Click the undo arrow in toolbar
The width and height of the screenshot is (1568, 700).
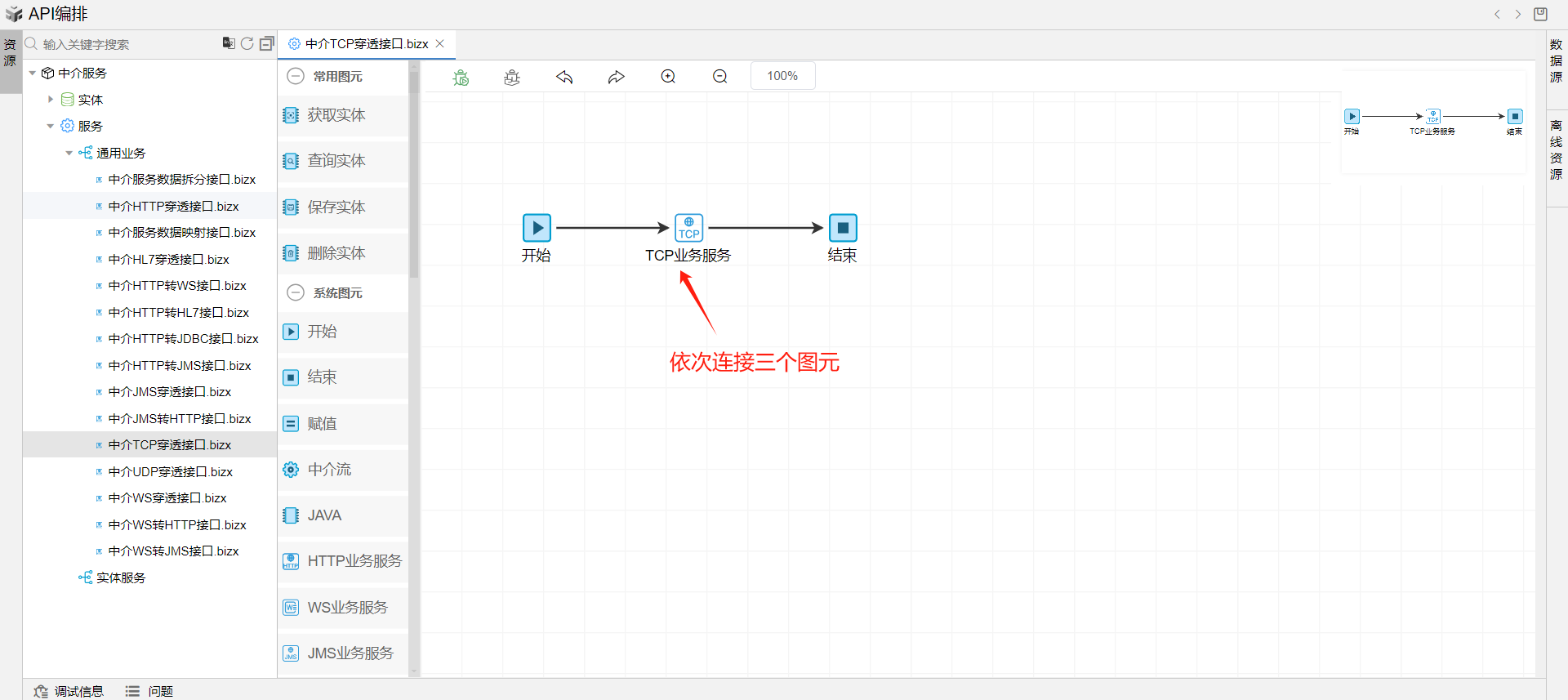(x=564, y=77)
